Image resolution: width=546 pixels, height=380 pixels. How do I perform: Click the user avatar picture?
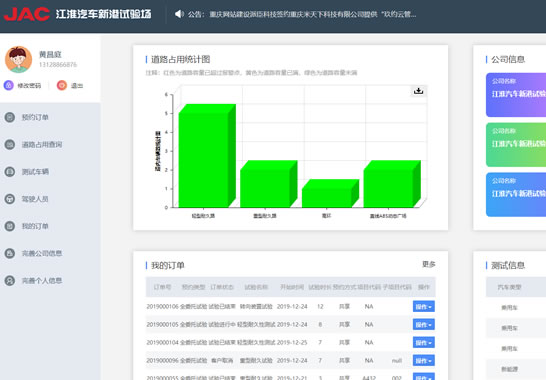(x=18, y=59)
